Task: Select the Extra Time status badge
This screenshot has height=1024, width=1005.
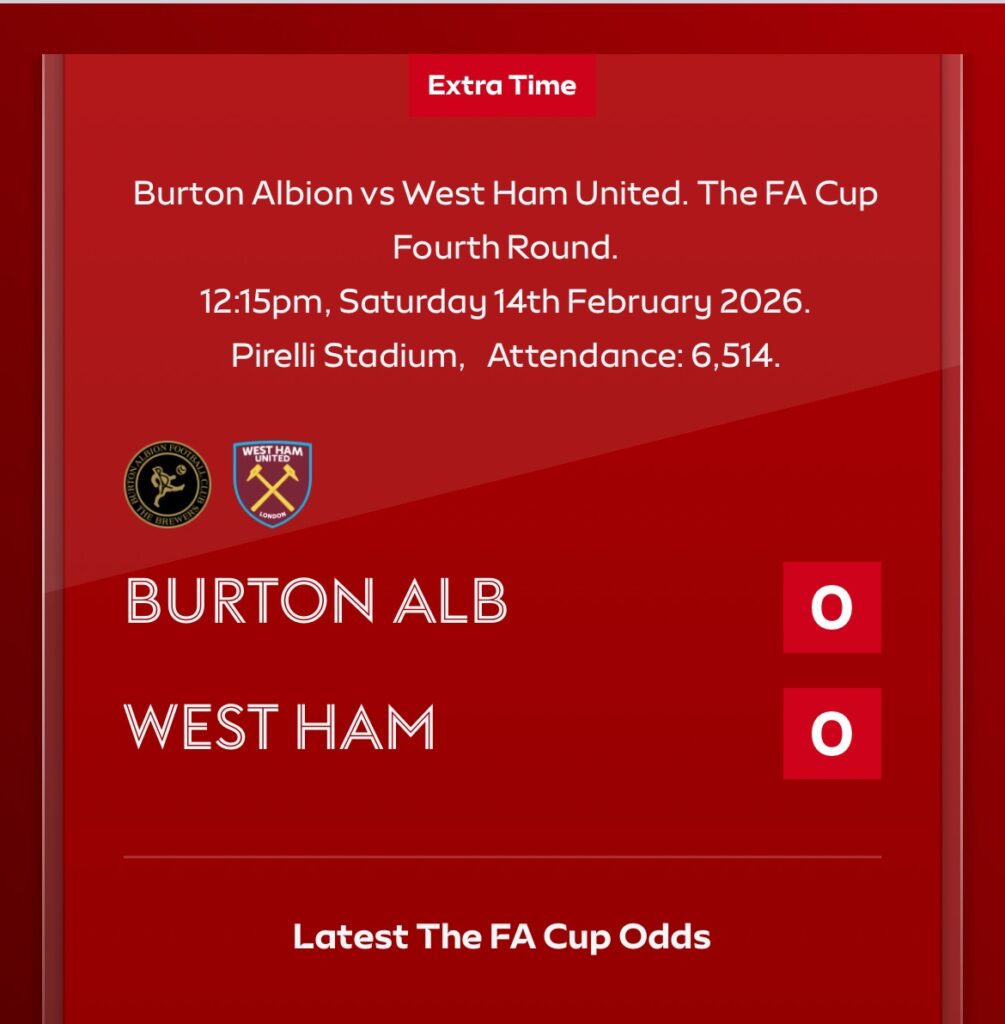Action: (x=502, y=86)
